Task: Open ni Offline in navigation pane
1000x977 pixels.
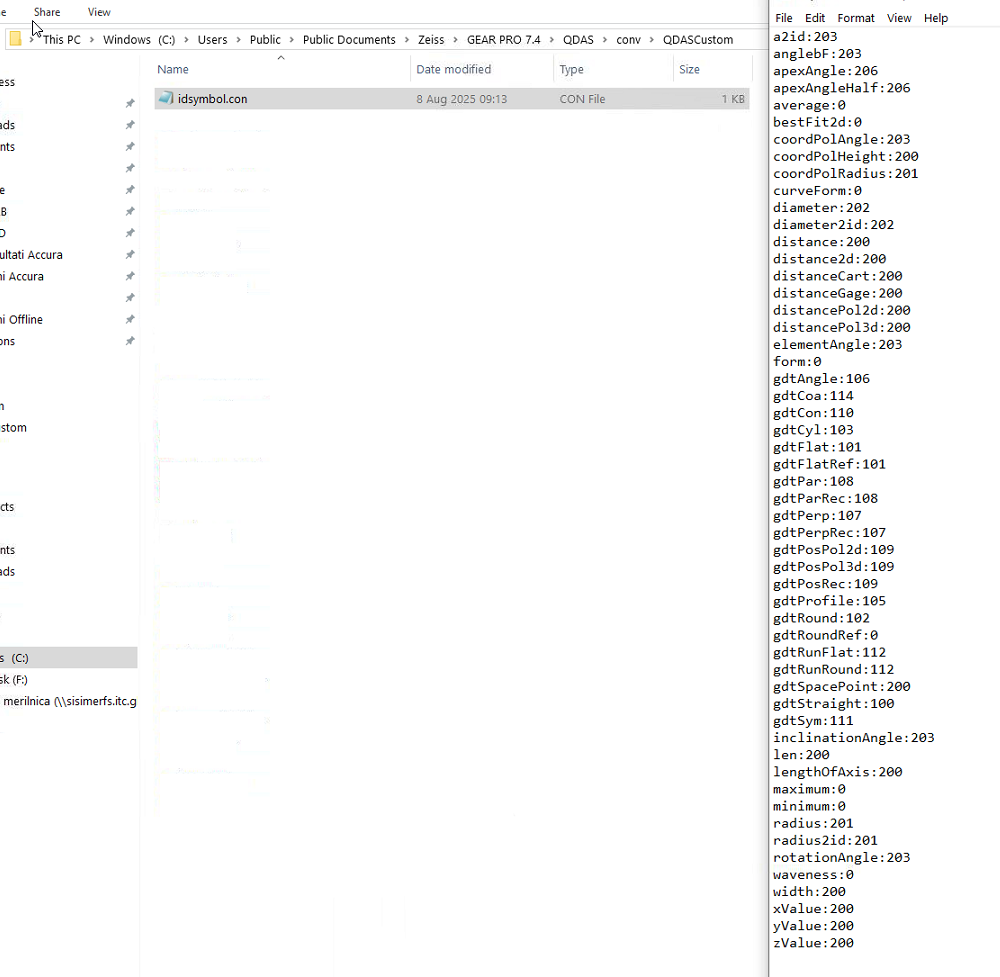Action: 21,320
